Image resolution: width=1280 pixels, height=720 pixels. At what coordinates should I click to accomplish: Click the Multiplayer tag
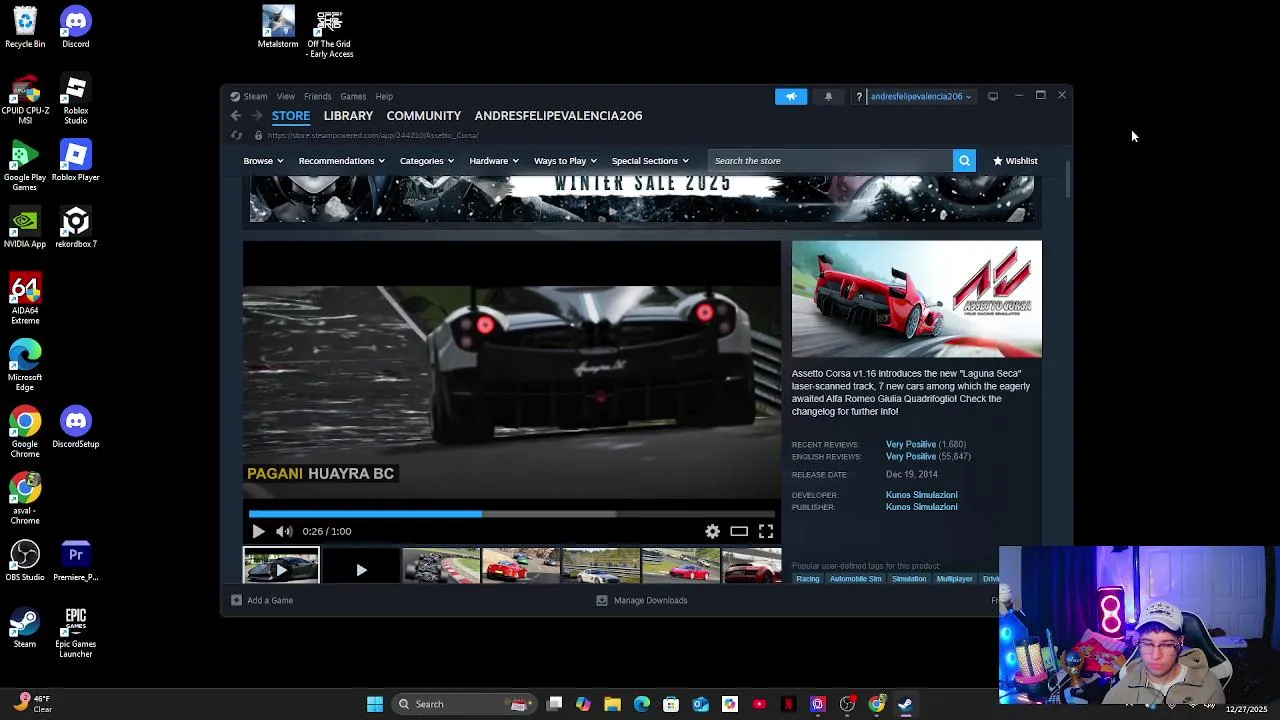tap(954, 579)
